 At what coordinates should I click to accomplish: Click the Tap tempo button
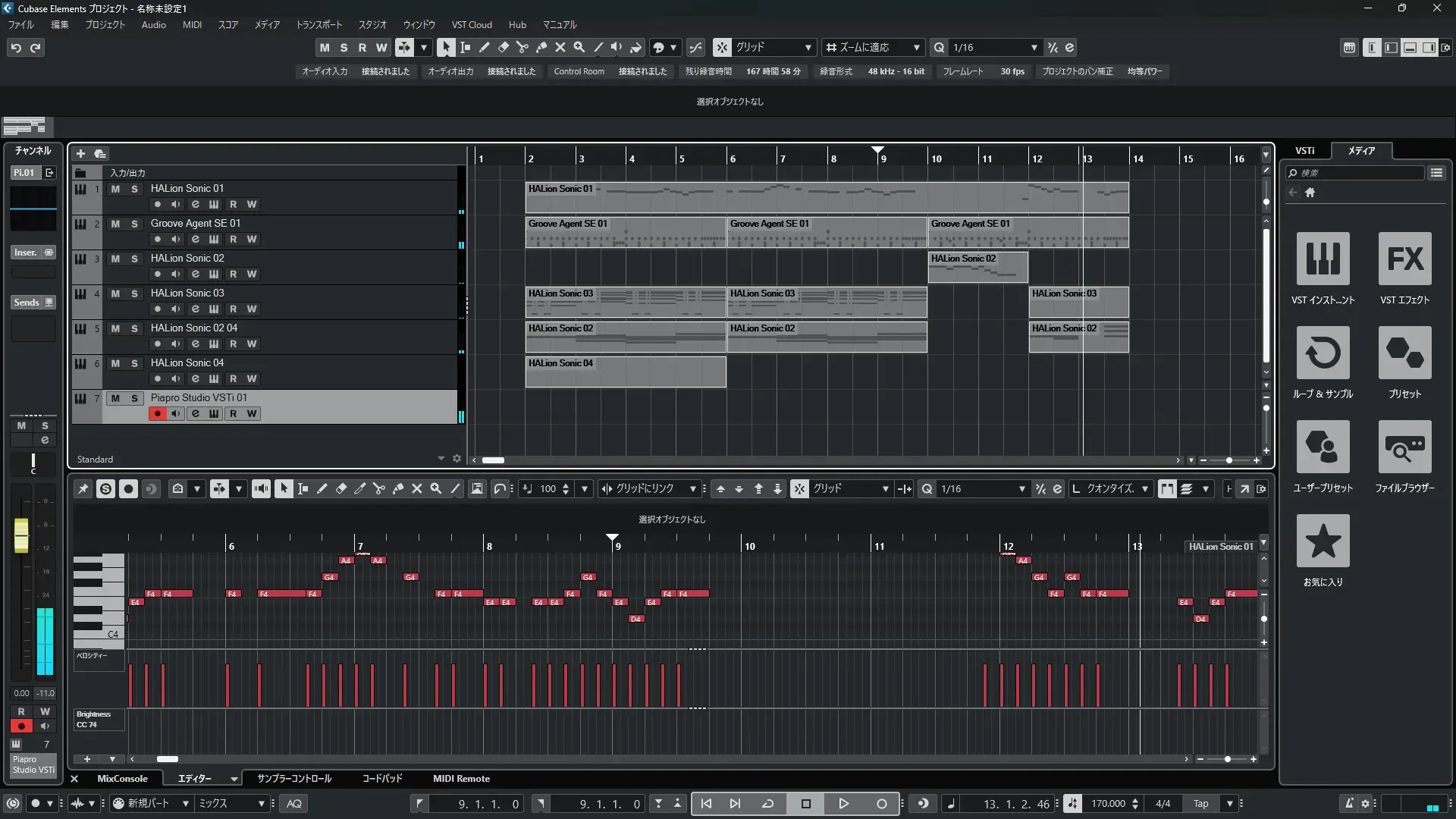(1200, 804)
